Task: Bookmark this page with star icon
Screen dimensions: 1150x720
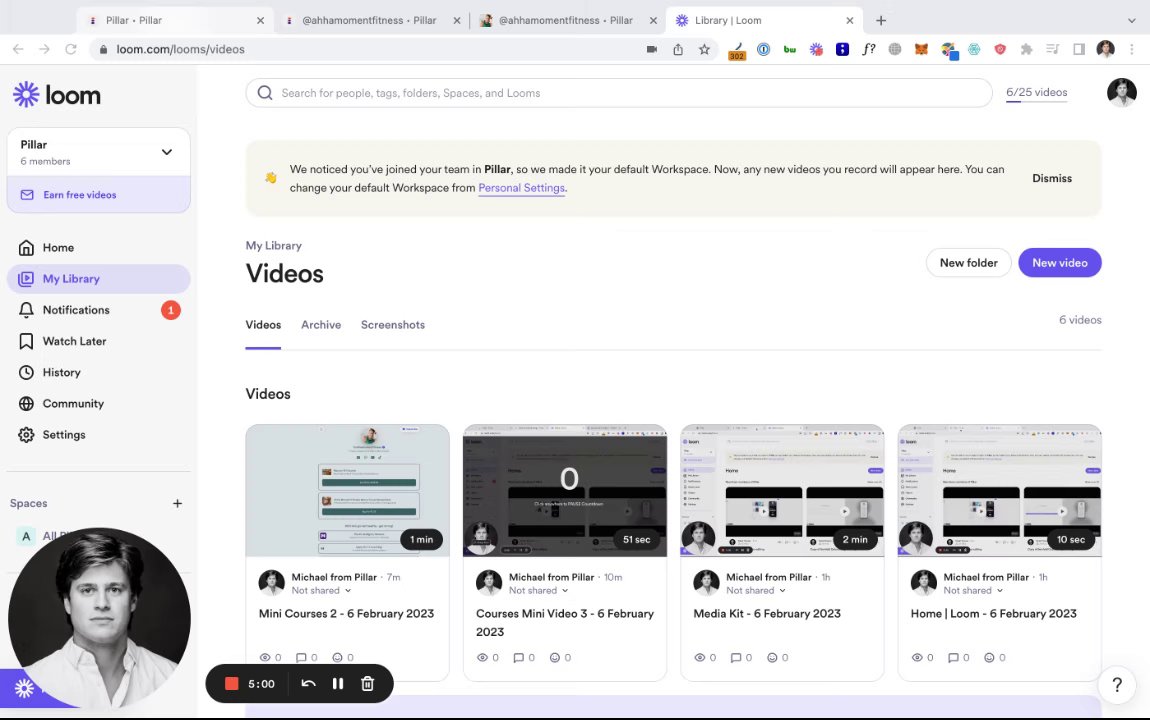Action: 704,49
